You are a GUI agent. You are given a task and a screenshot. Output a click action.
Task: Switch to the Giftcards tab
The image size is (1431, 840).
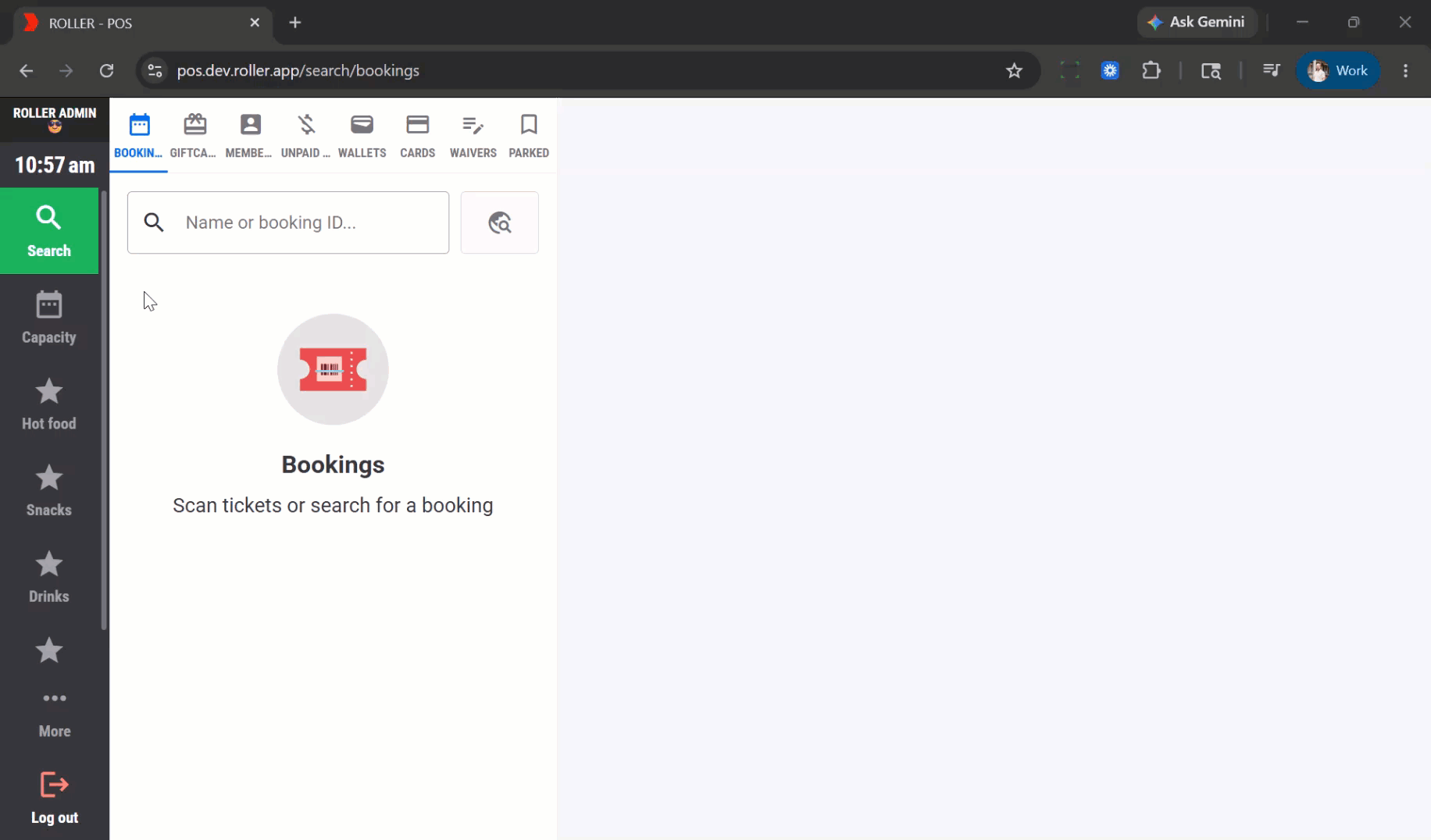194,136
